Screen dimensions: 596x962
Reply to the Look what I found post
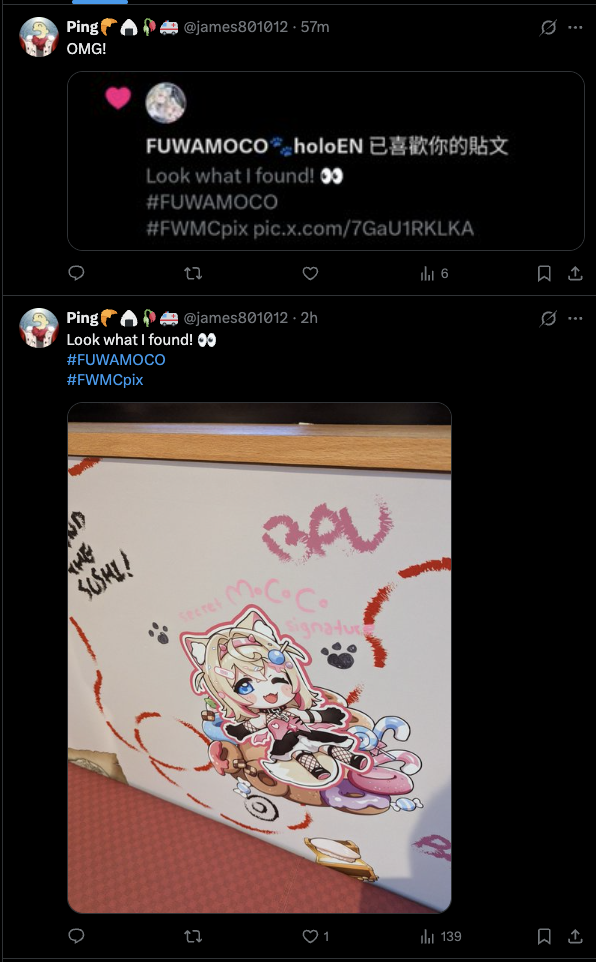coord(76,936)
